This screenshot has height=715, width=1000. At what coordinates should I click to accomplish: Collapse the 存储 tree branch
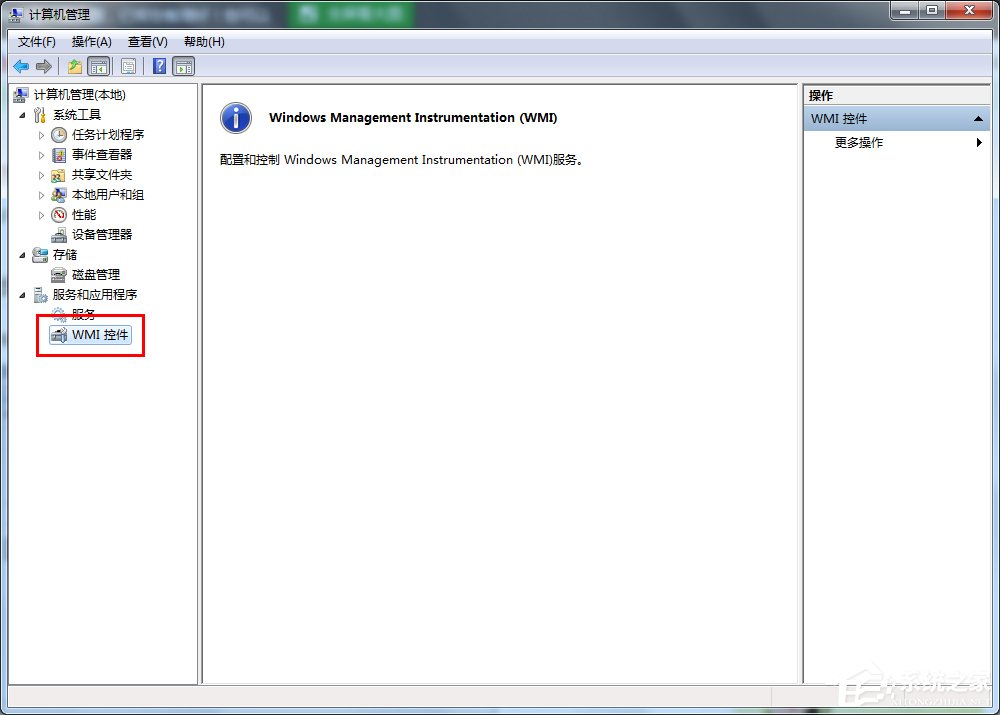pos(24,254)
